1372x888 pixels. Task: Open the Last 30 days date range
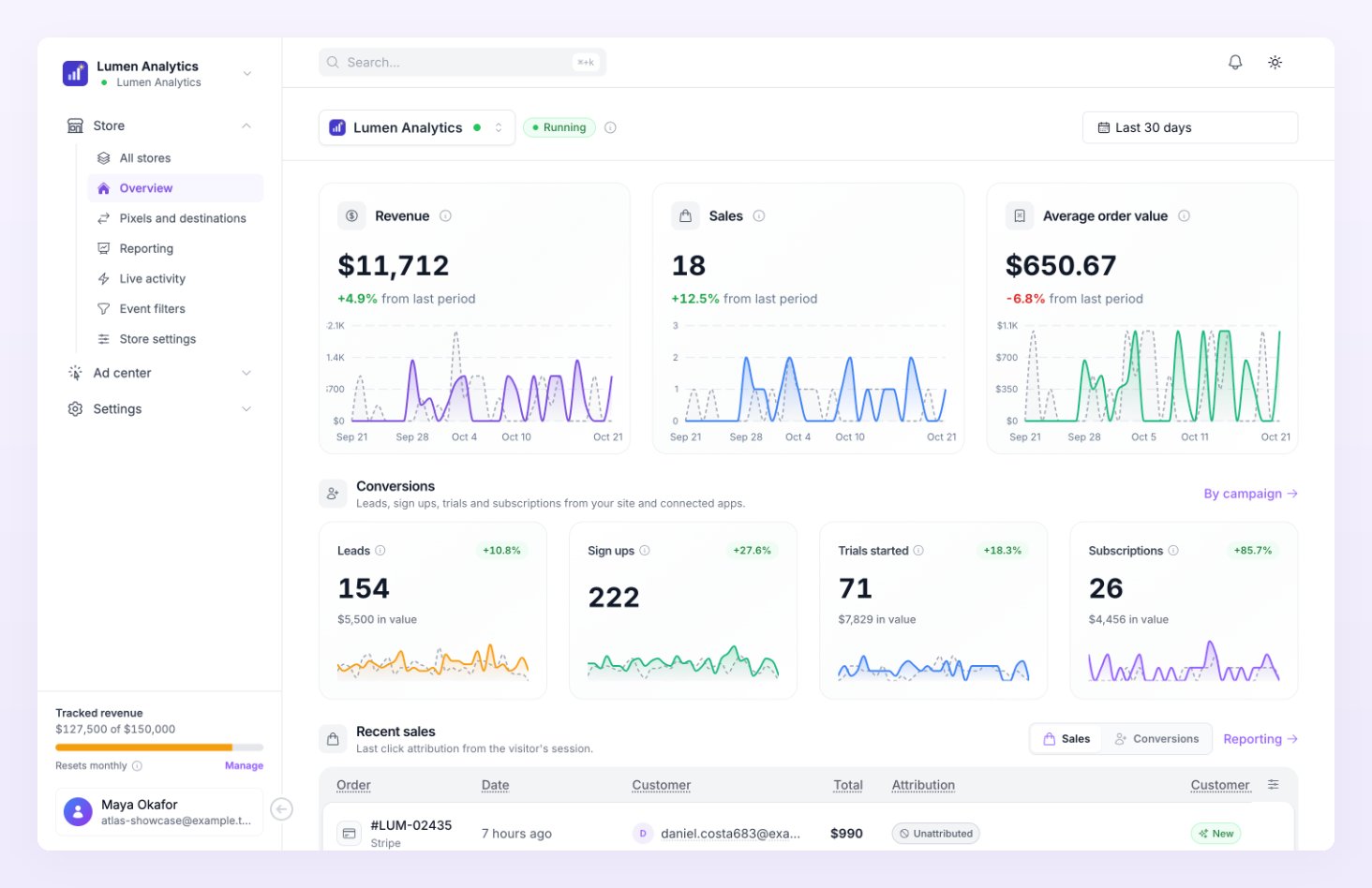coord(1190,127)
